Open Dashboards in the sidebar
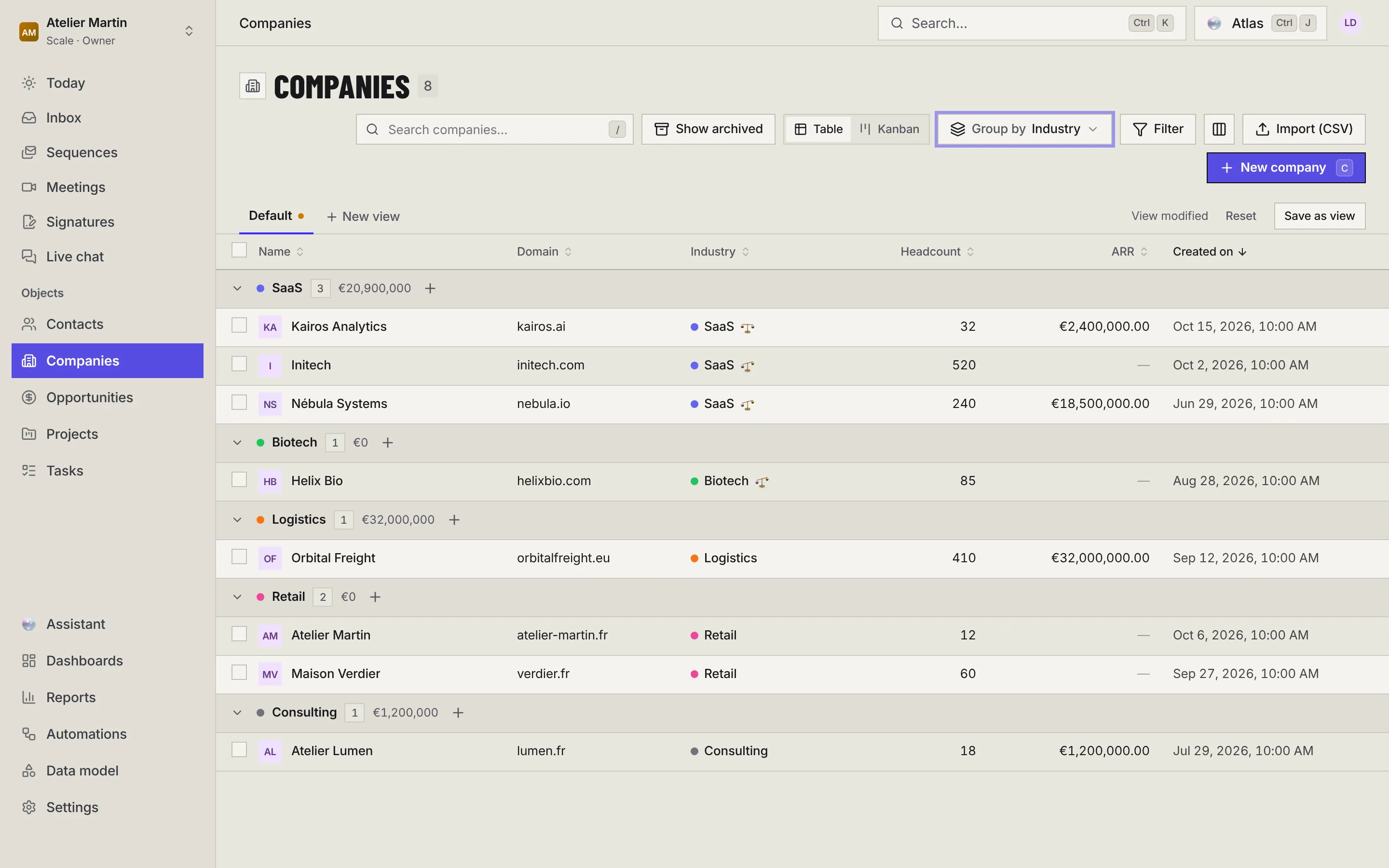 [x=108, y=661]
